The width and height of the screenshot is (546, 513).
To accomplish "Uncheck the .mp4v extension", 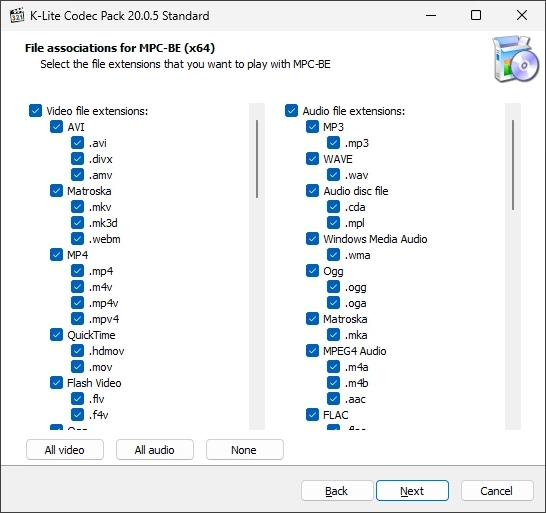I will tap(77, 303).
